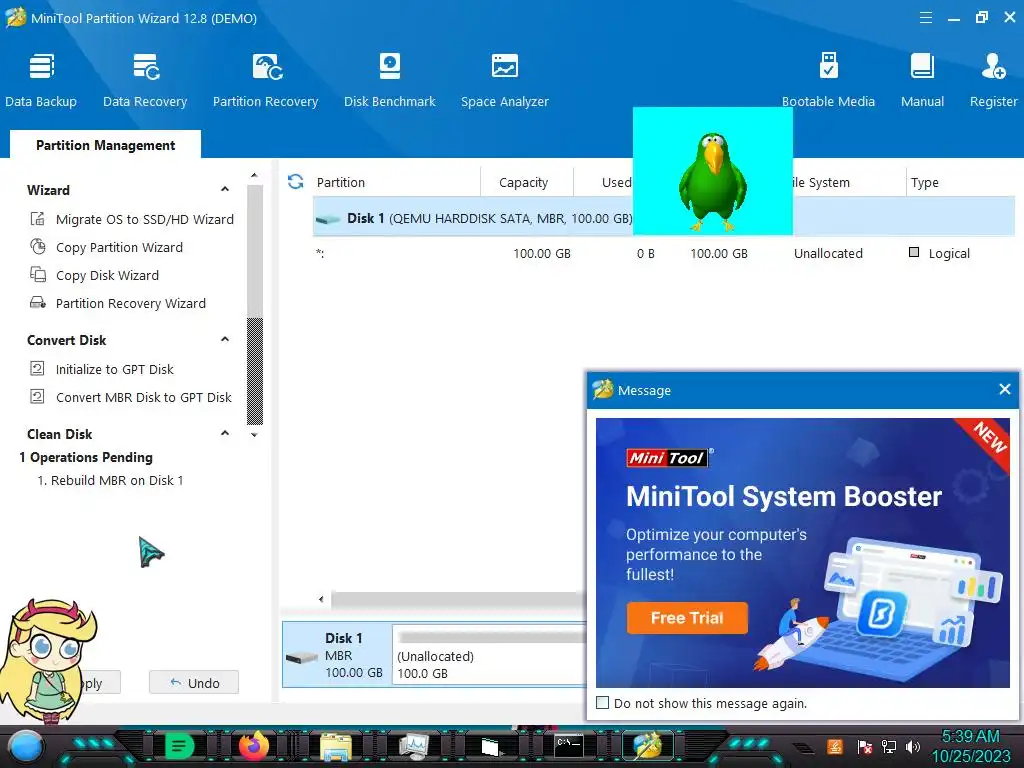Open the Manual

tap(922, 80)
